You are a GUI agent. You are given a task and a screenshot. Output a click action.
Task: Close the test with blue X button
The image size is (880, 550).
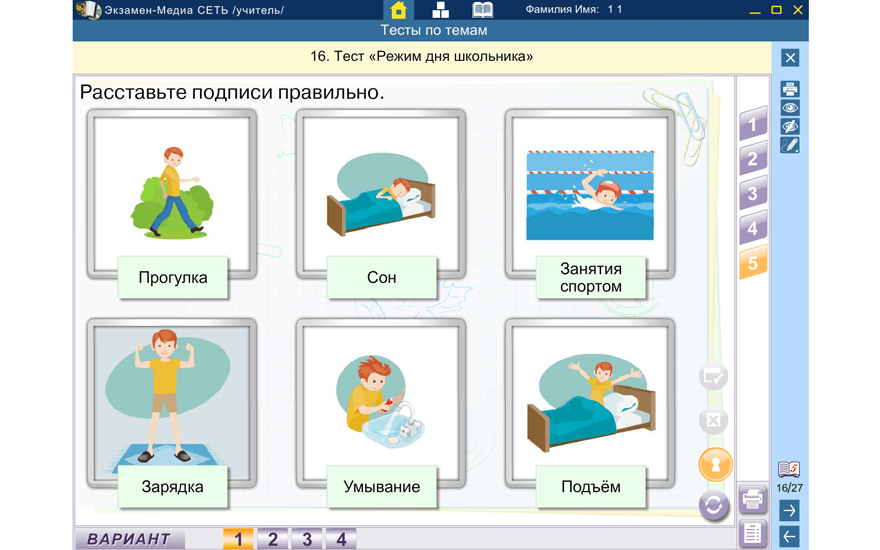[790, 58]
